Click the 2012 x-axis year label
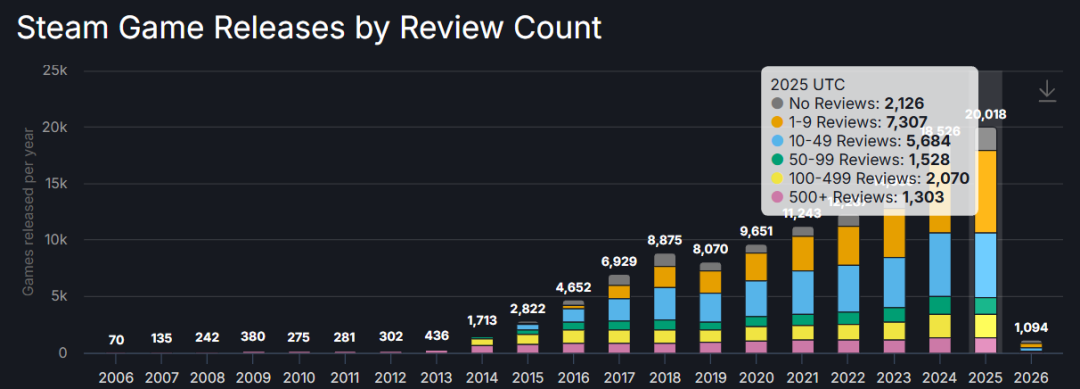The image size is (1080, 389). tap(391, 377)
